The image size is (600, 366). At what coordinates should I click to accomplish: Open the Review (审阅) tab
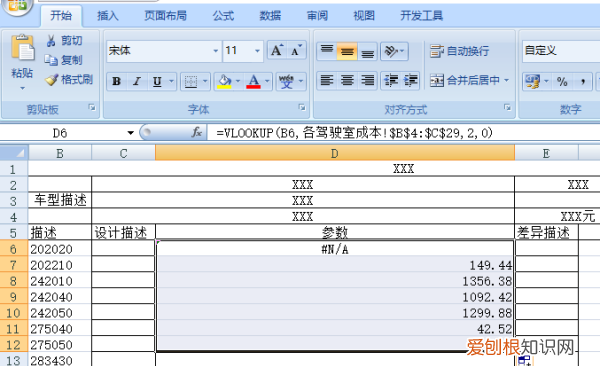[317, 16]
